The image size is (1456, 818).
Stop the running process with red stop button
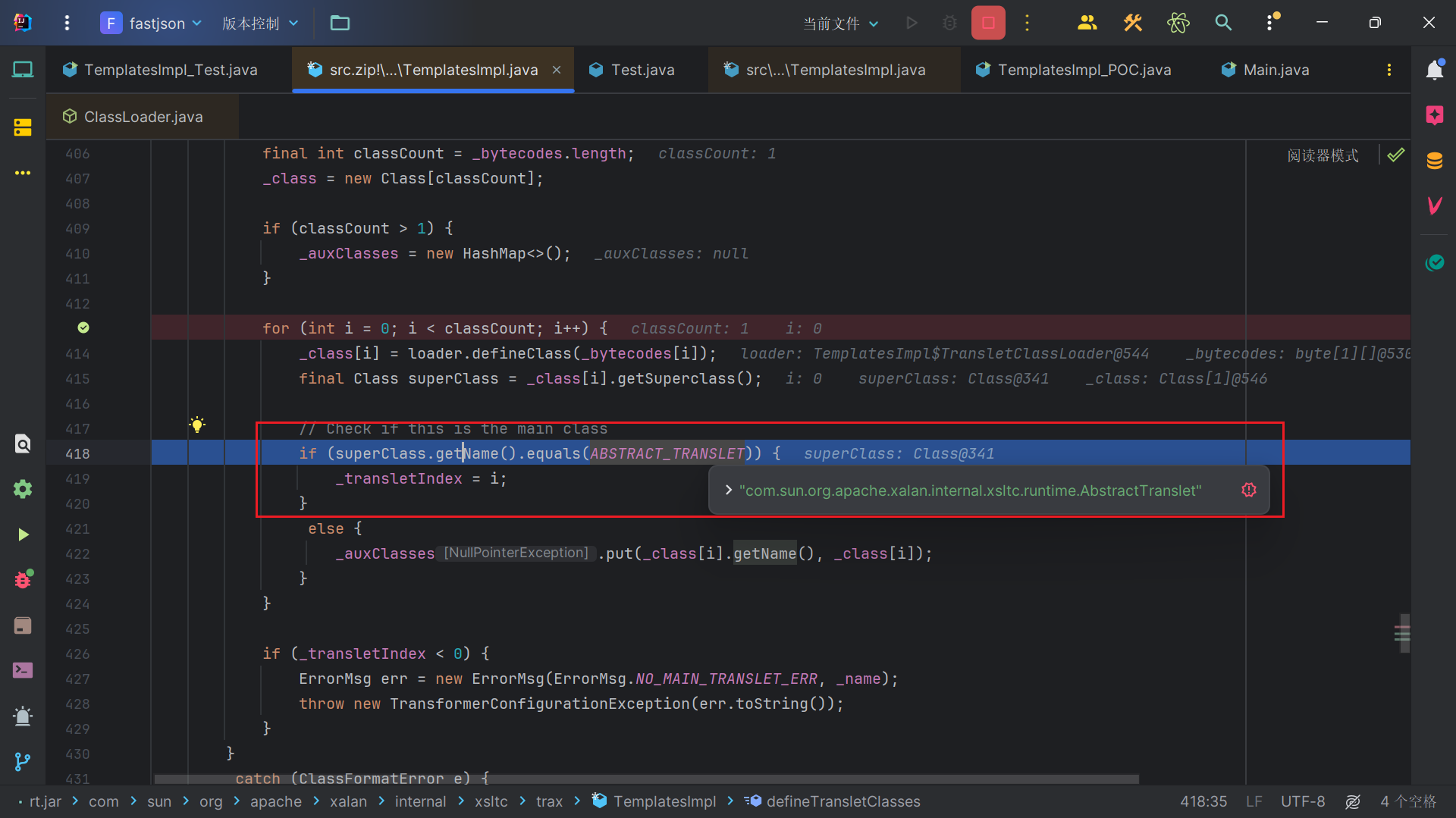click(x=988, y=24)
